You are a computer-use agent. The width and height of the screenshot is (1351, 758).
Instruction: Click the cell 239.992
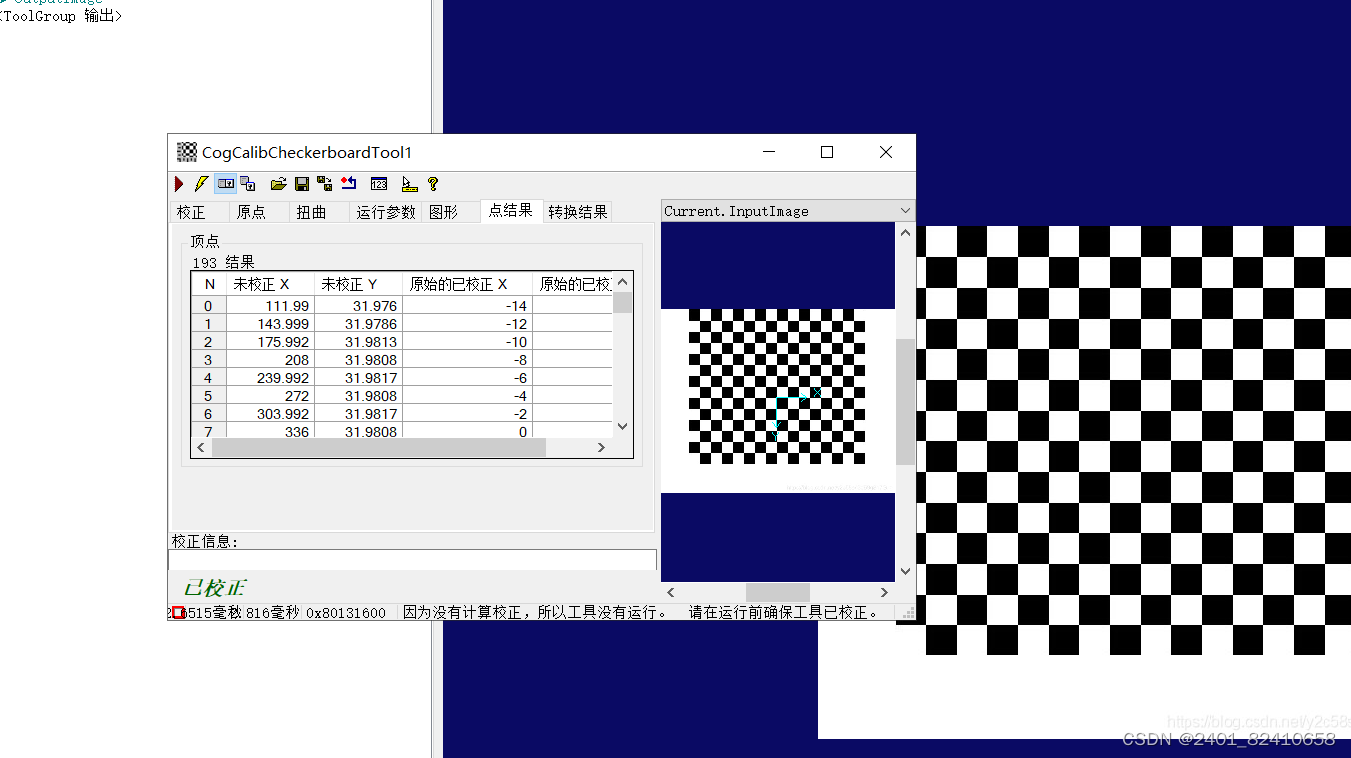(x=270, y=378)
